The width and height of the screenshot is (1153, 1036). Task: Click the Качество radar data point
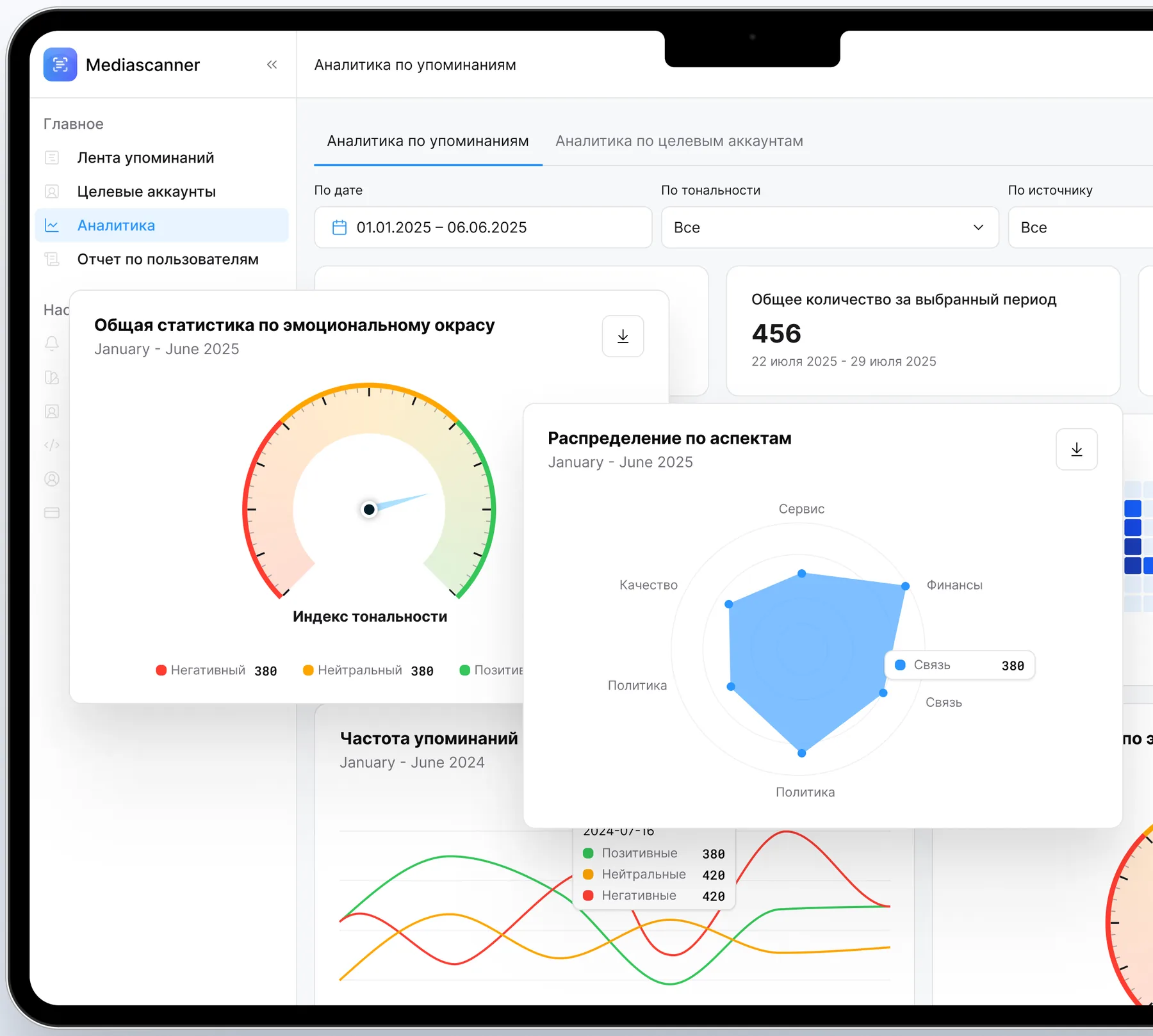coord(728,604)
